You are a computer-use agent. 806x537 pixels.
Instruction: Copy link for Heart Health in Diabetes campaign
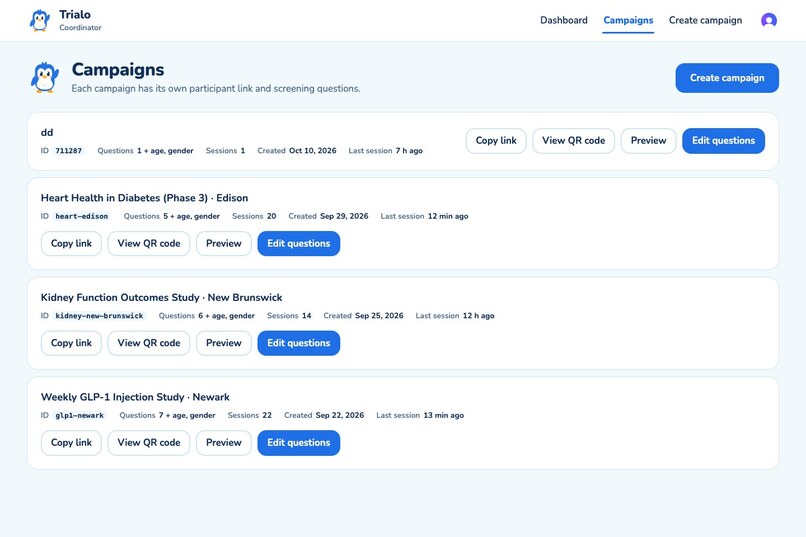(71, 244)
